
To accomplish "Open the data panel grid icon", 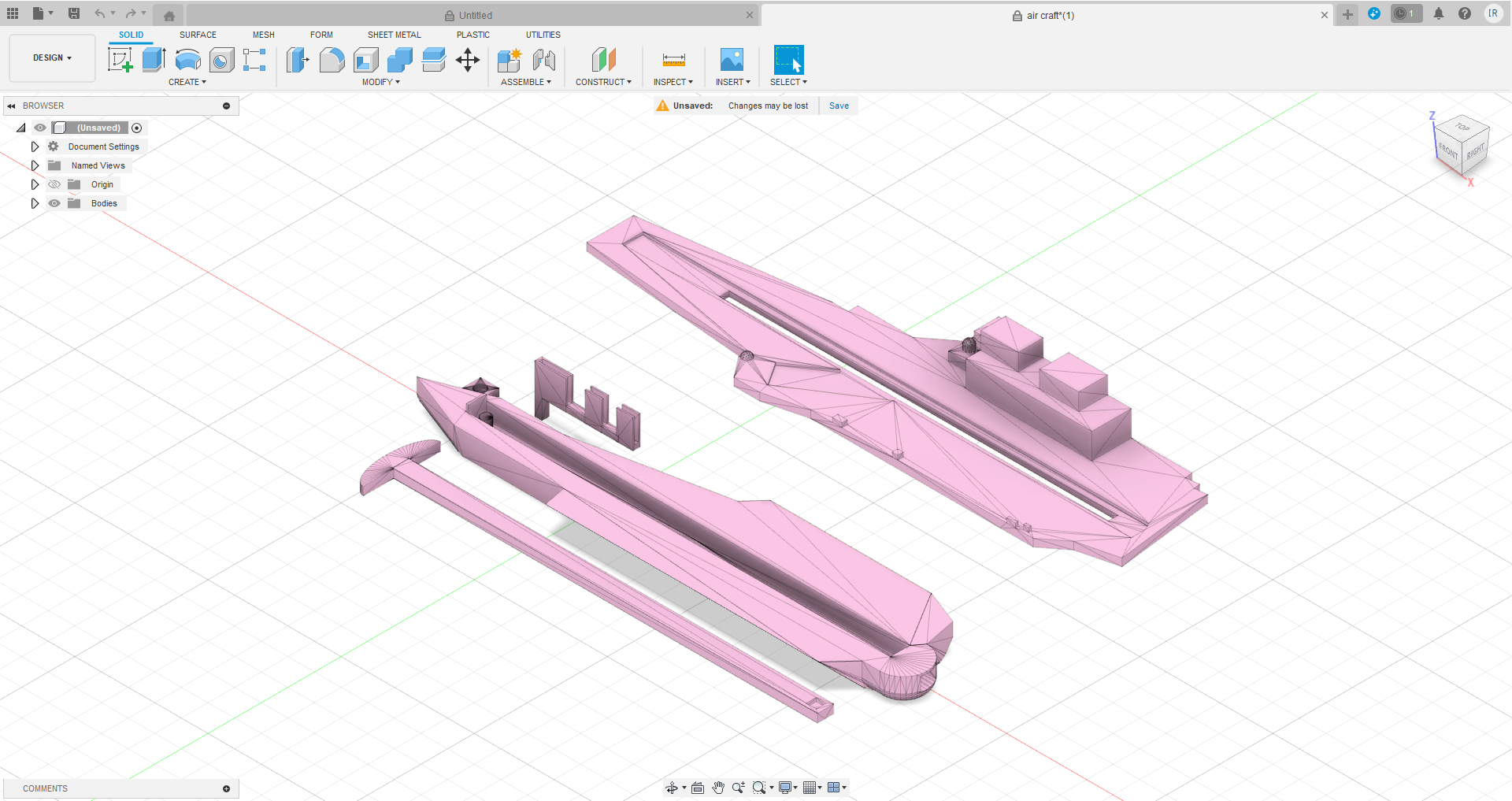I will [x=13, y=13].
